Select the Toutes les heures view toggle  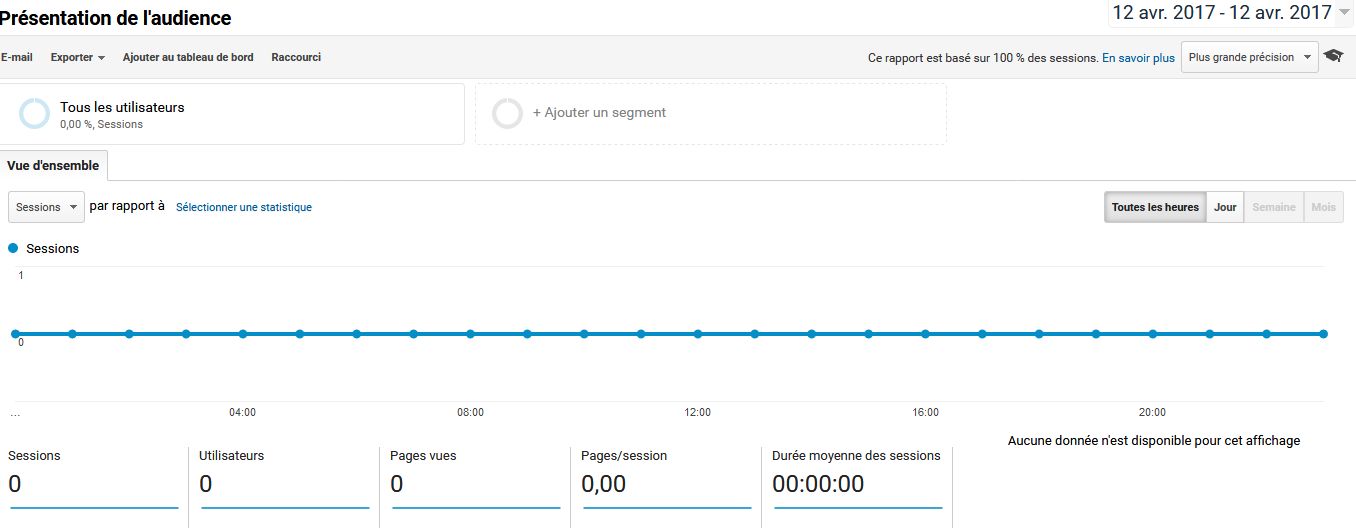(x=1155, y=207)
